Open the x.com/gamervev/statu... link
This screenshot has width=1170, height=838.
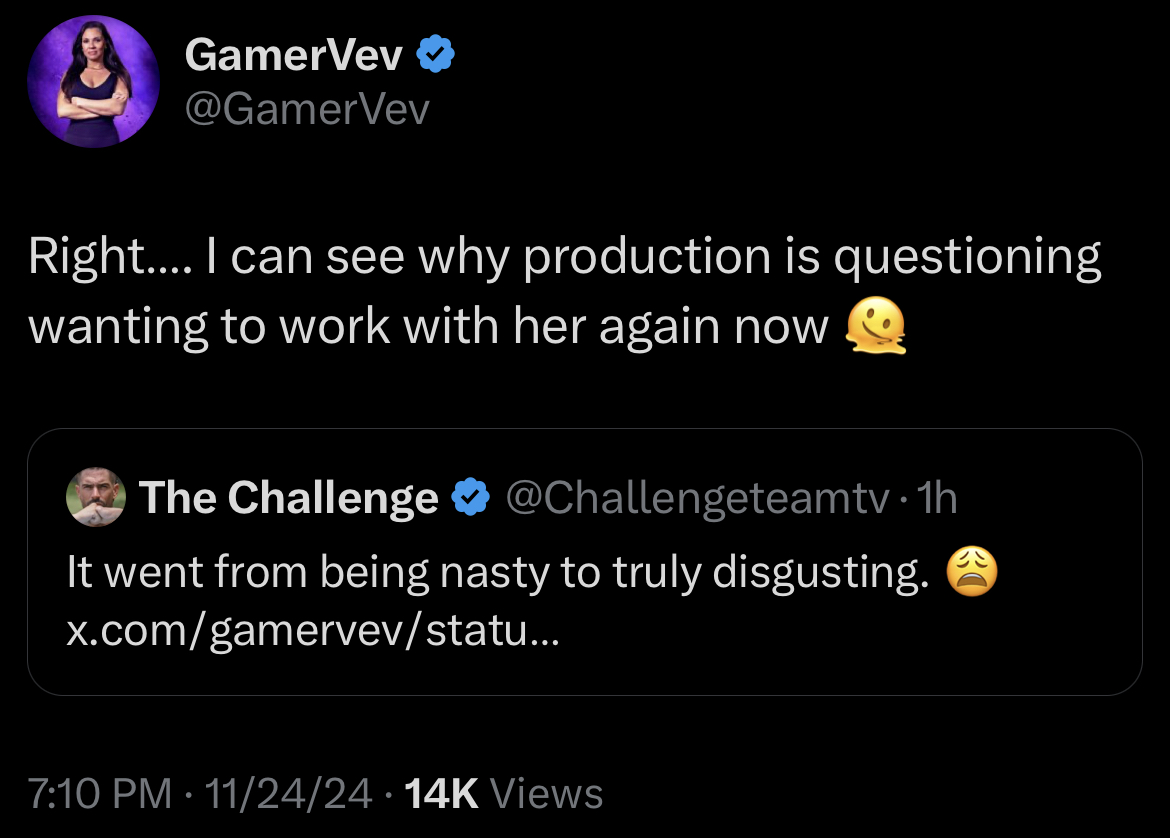(x=313, y=631)
